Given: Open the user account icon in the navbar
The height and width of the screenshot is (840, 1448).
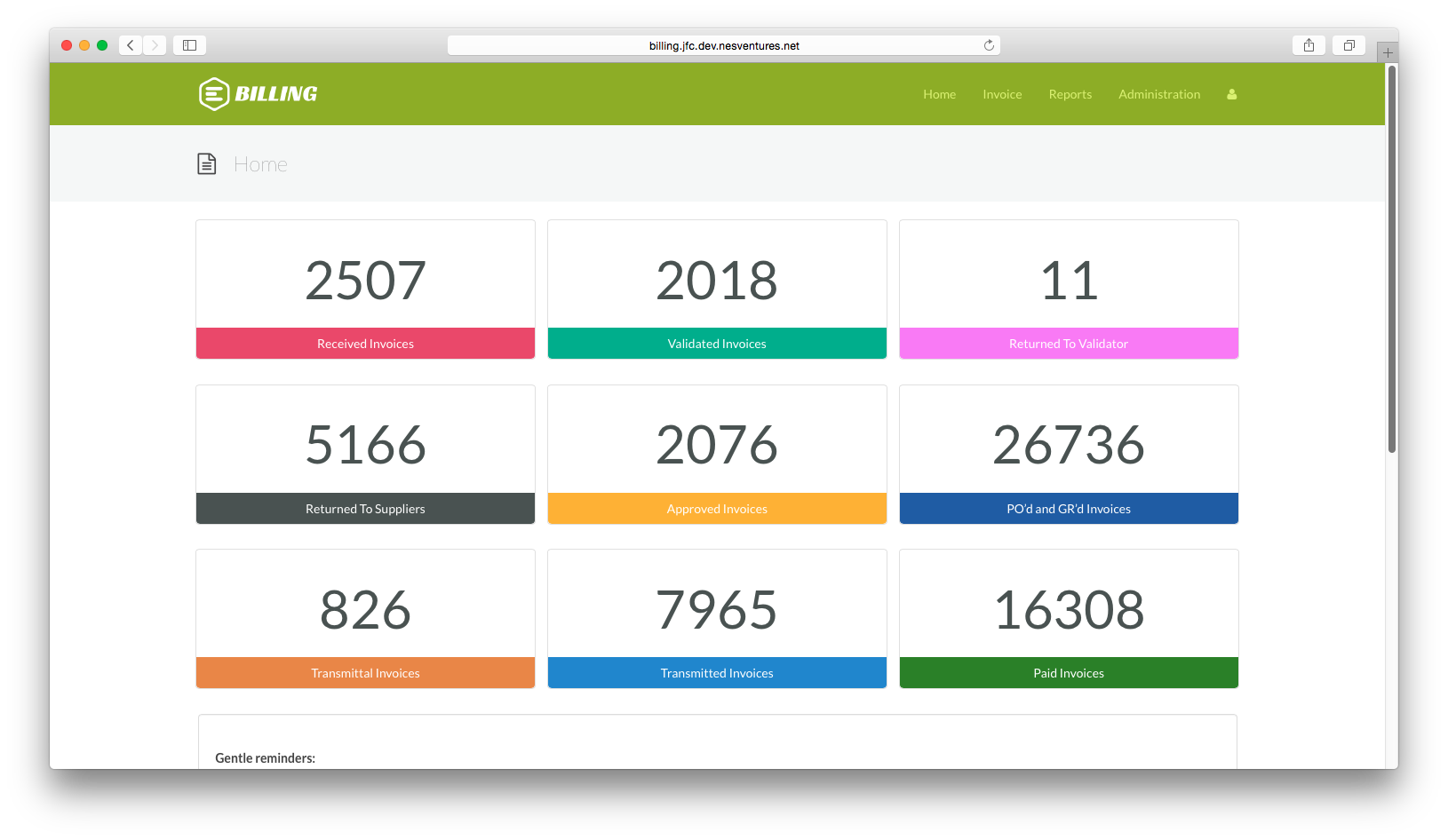Looking at the screenshot, I should 1231,94.
